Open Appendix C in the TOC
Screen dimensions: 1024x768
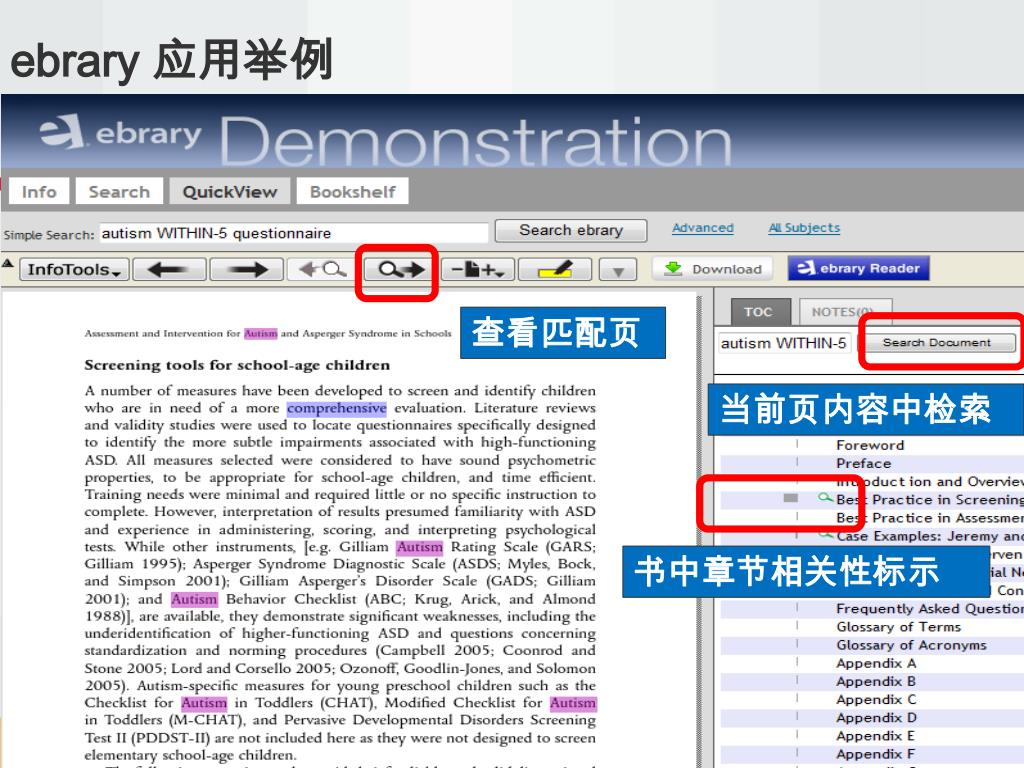coord(876,700)
